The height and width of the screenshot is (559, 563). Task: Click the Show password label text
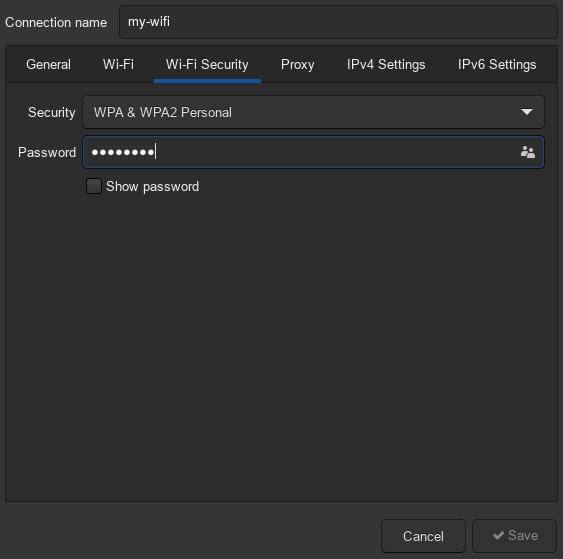(x=152, y=186)
